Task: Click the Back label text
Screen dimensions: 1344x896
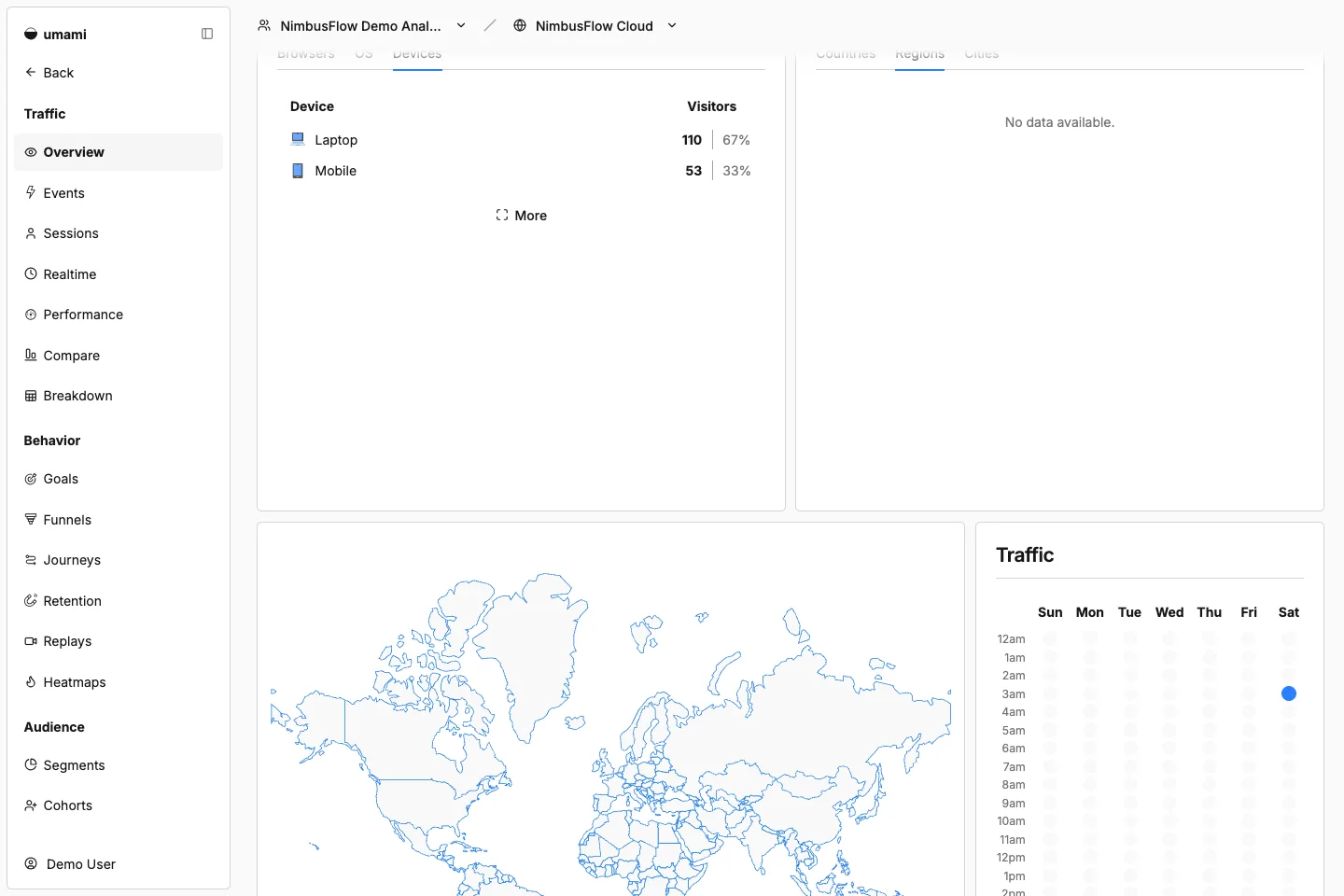Action: coord(59,73)
